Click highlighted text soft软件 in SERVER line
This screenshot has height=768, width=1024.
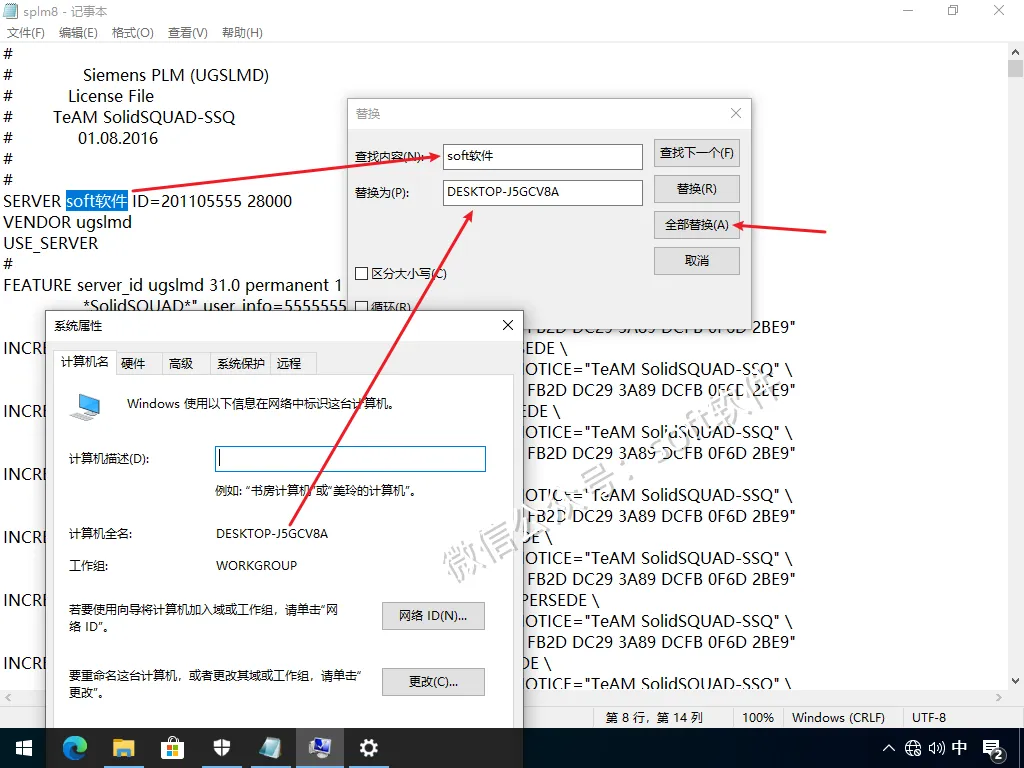[97, 201]
